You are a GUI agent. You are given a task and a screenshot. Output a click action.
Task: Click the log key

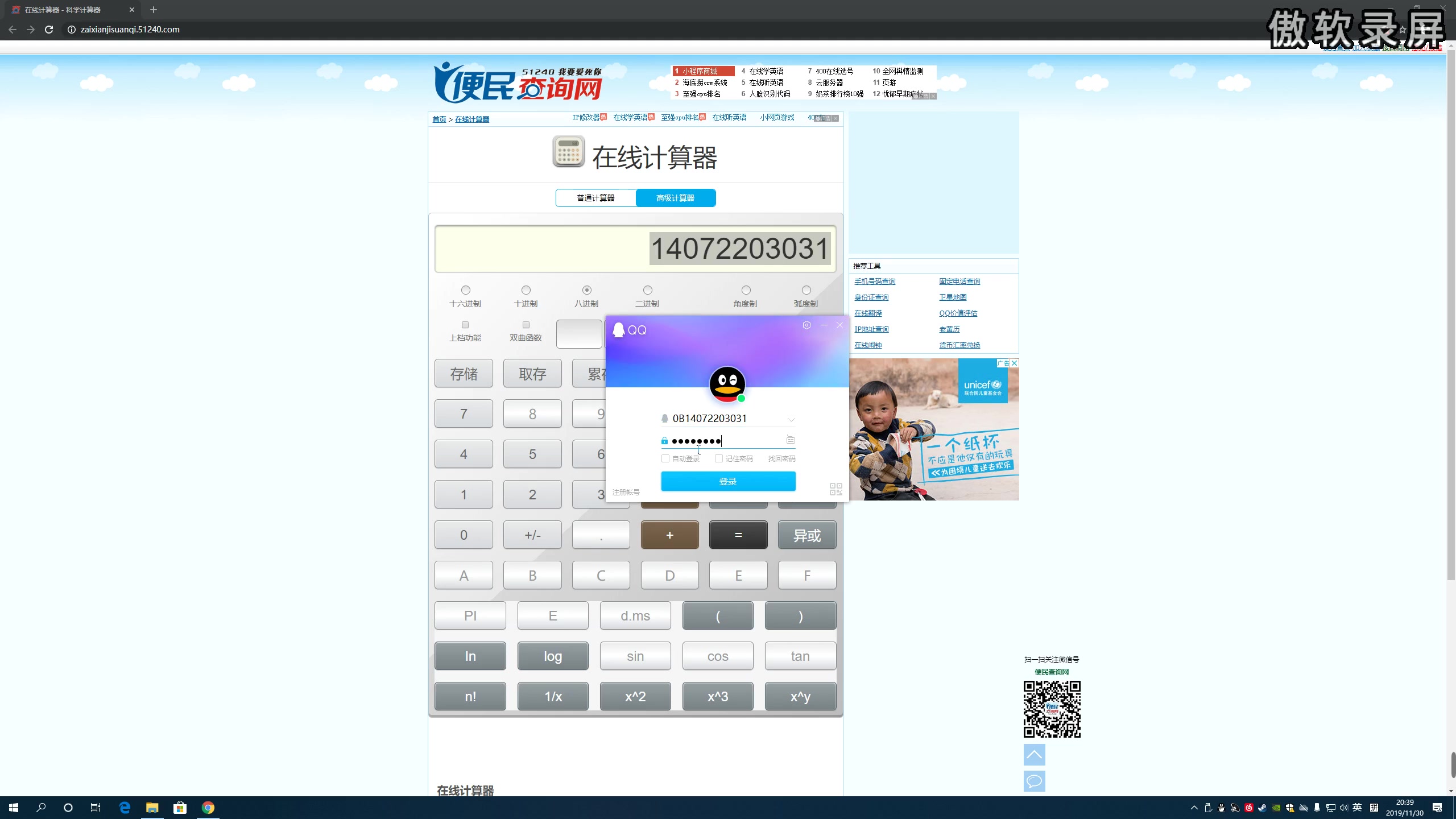coord(553,656)
